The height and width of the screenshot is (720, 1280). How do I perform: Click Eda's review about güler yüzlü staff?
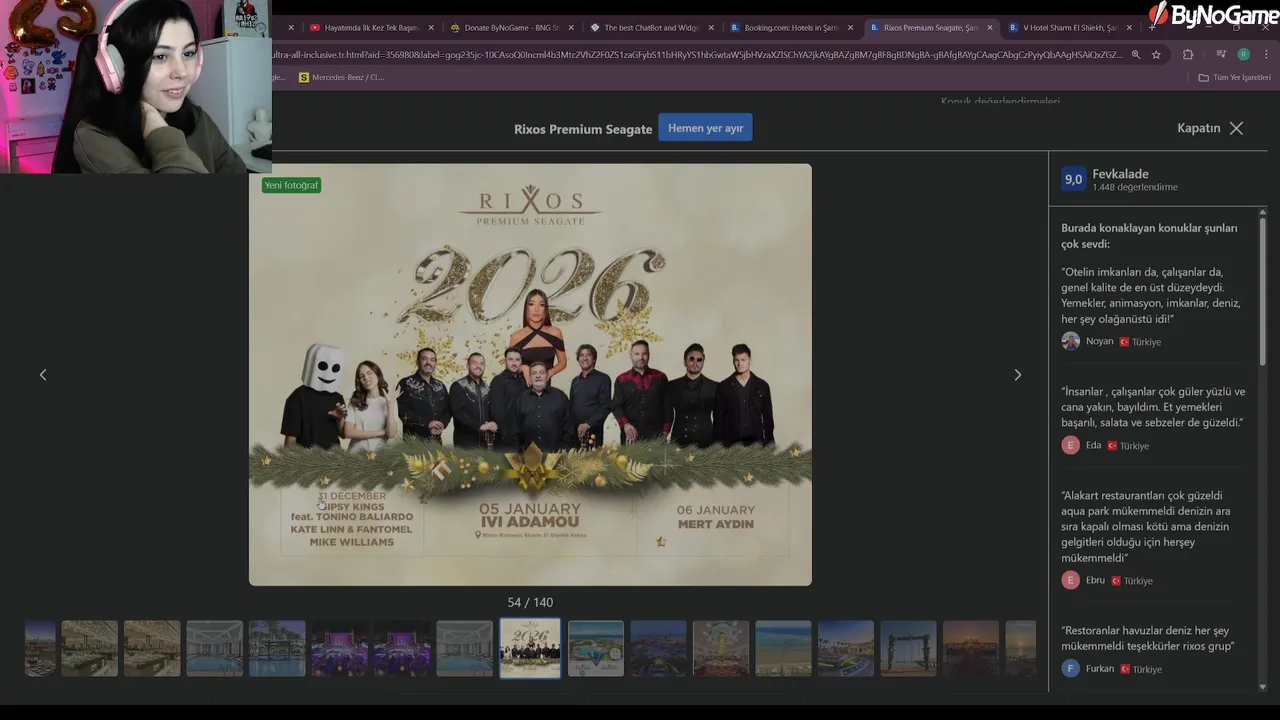(1153, 407)
